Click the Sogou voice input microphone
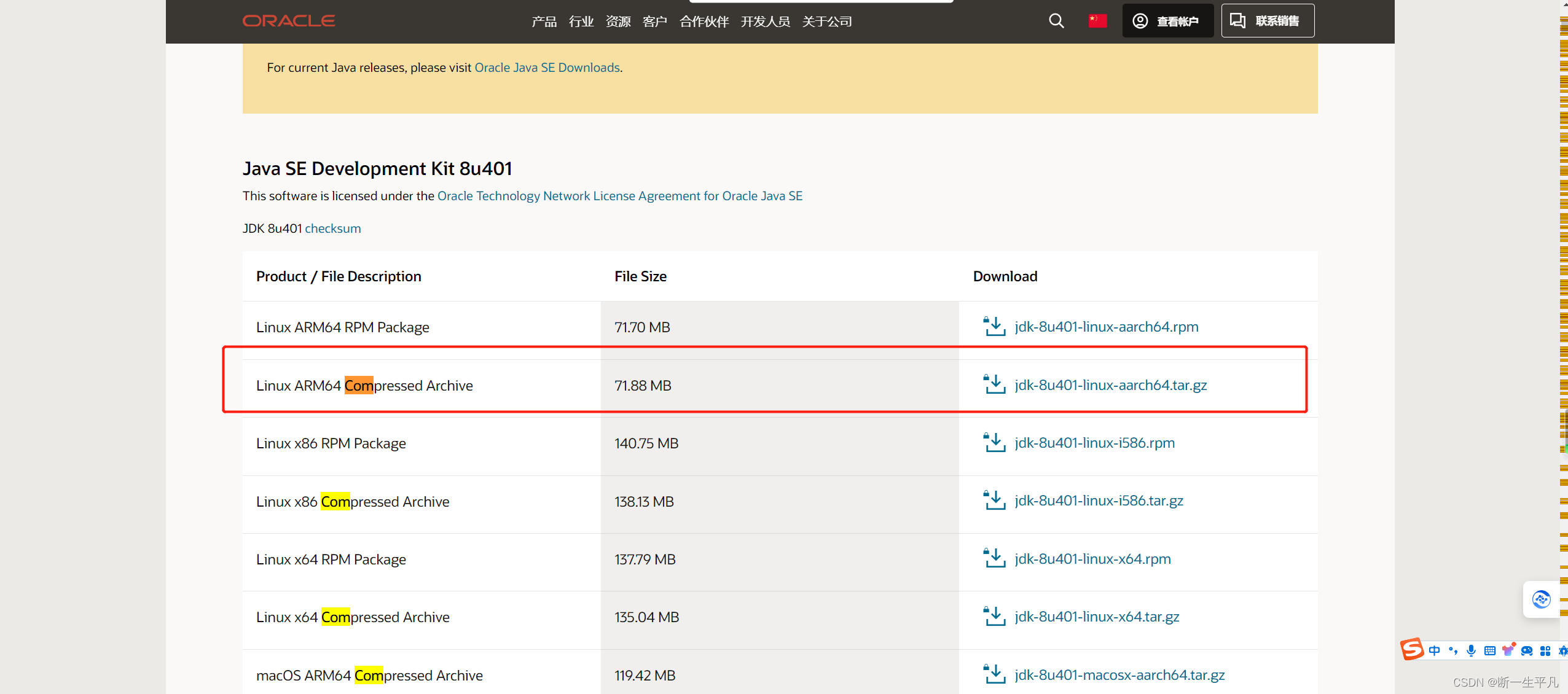The width and height of the screenshot is (1568, 694). [x=1471, y=650]
